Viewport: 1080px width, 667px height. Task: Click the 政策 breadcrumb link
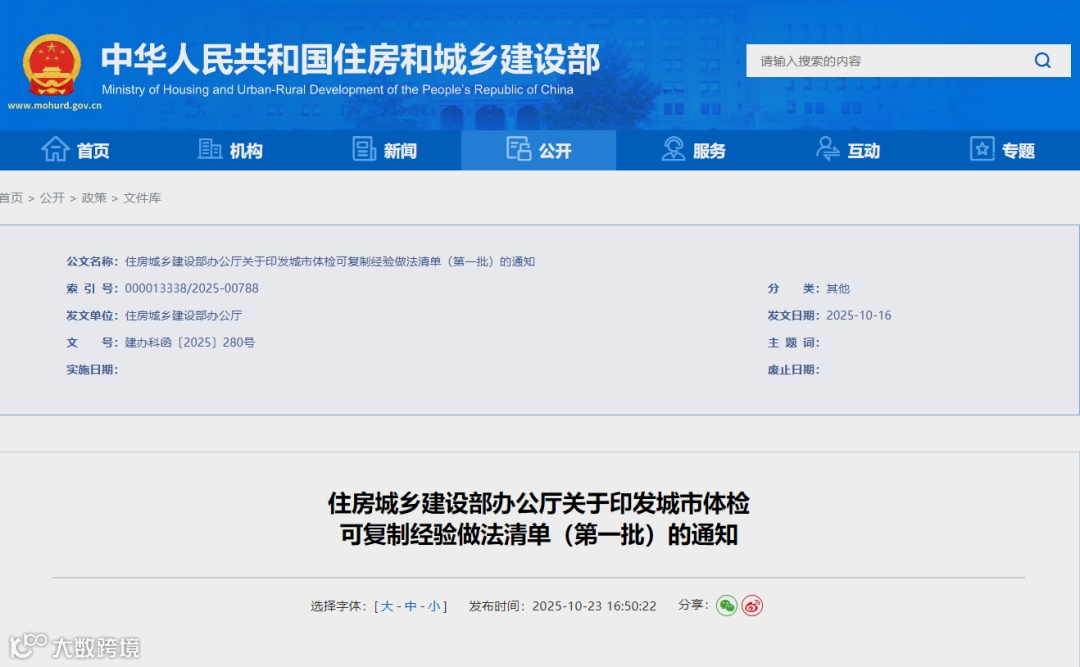point(94,198)
